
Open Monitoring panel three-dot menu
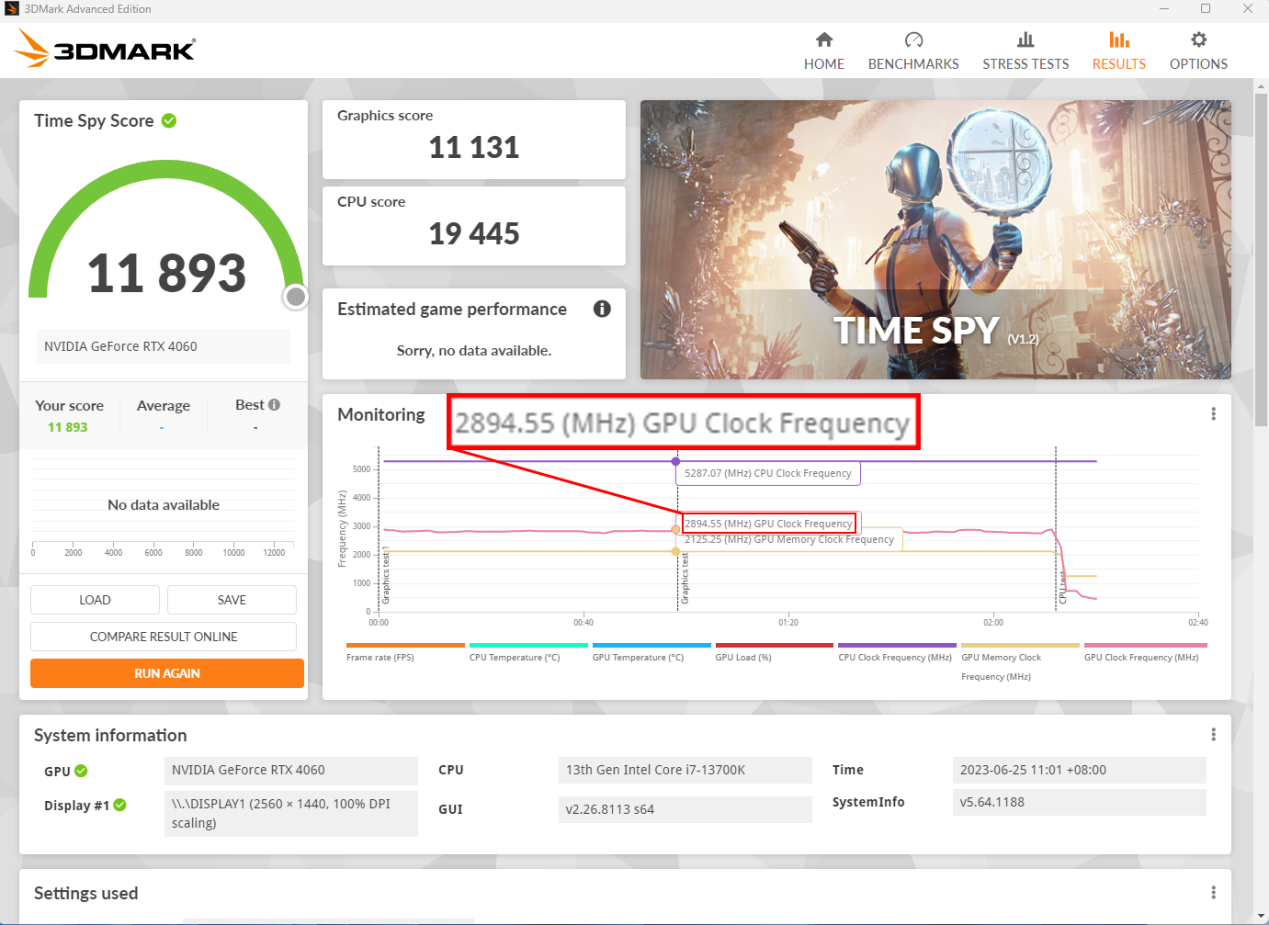pos(1213,414)
